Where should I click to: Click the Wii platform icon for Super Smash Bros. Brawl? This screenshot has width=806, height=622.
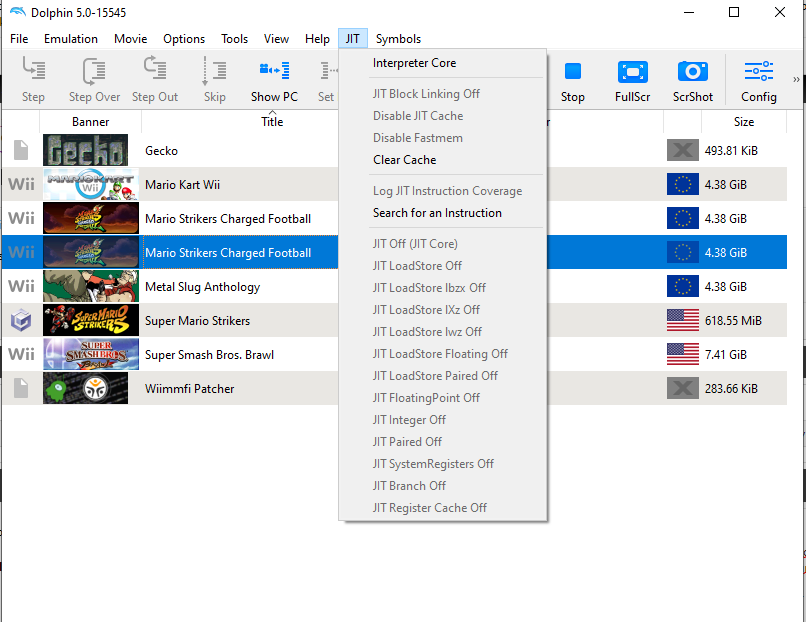pyautogui.click(x=21, y=354)
